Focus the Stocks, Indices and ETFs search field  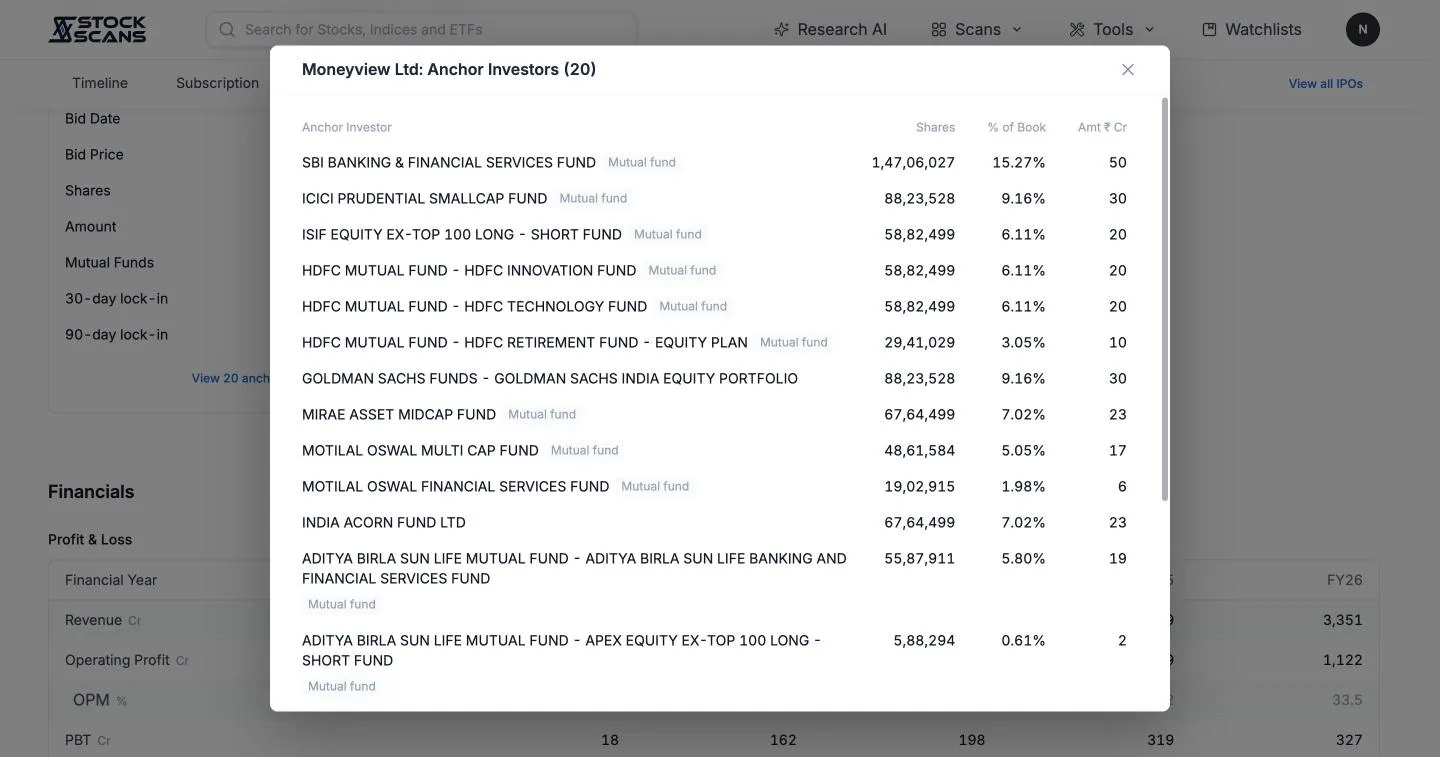(x=421, y=30)
